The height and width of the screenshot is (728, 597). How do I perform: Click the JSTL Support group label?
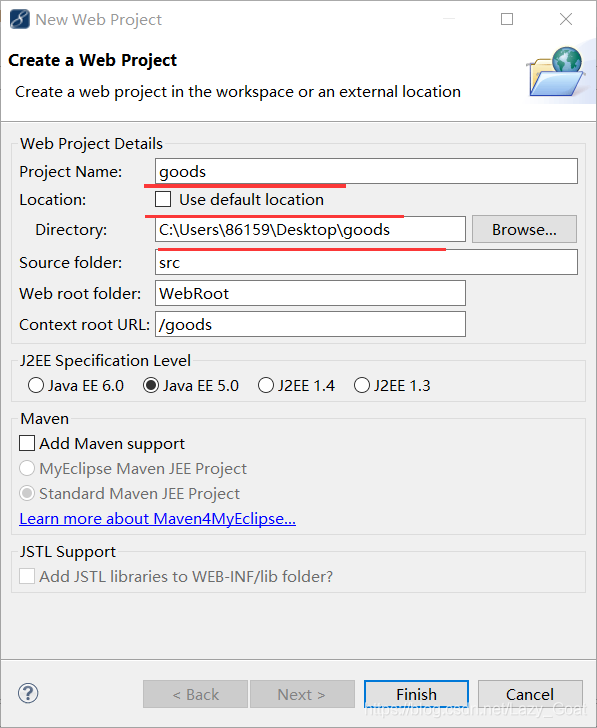tap(68, 552)
